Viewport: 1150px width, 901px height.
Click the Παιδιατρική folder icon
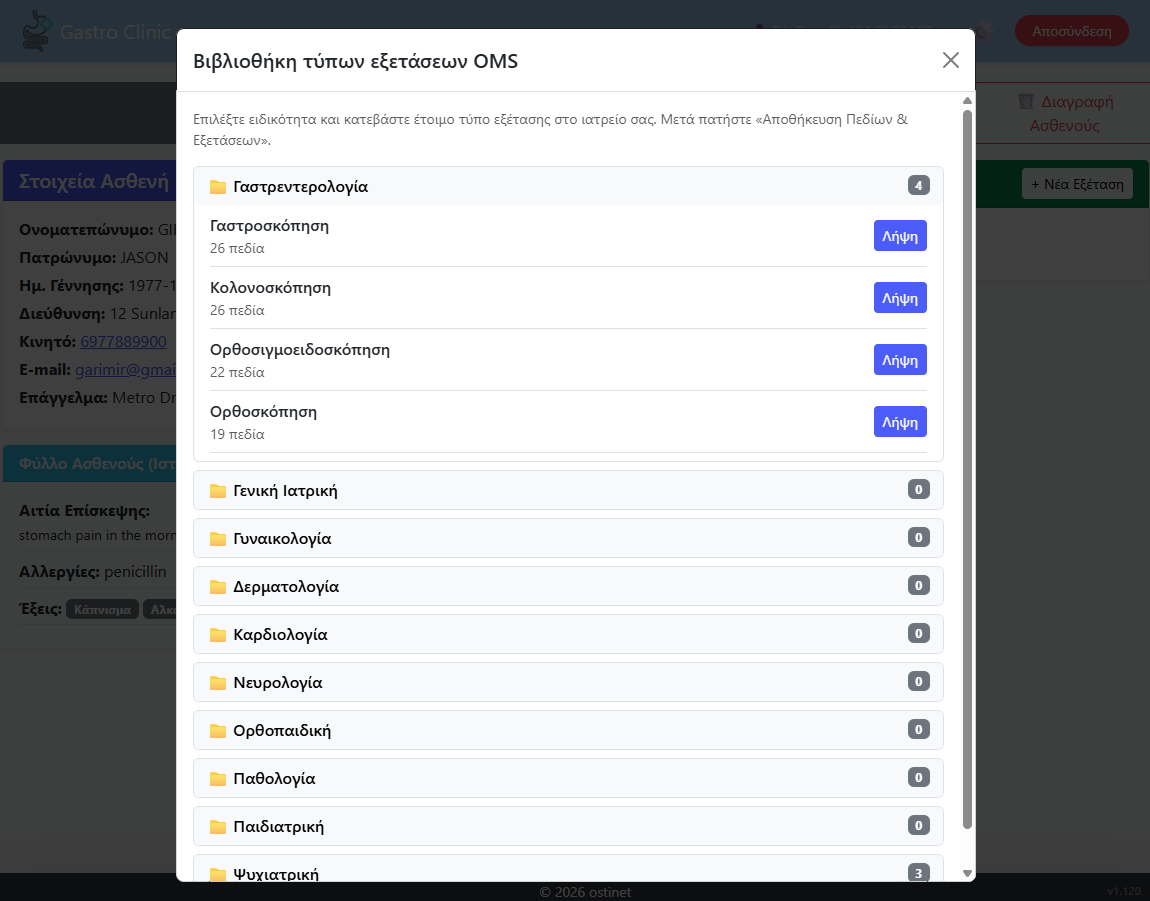[x=218, y=826]
